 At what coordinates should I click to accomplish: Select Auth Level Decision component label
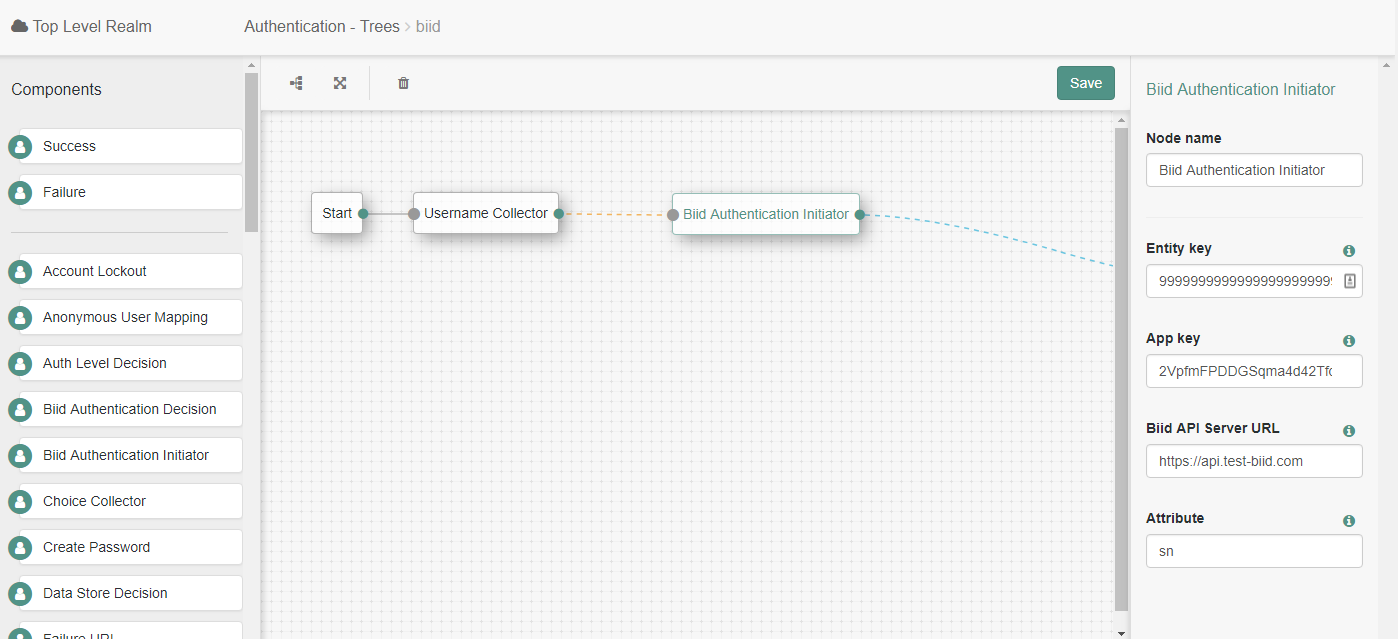105,363
